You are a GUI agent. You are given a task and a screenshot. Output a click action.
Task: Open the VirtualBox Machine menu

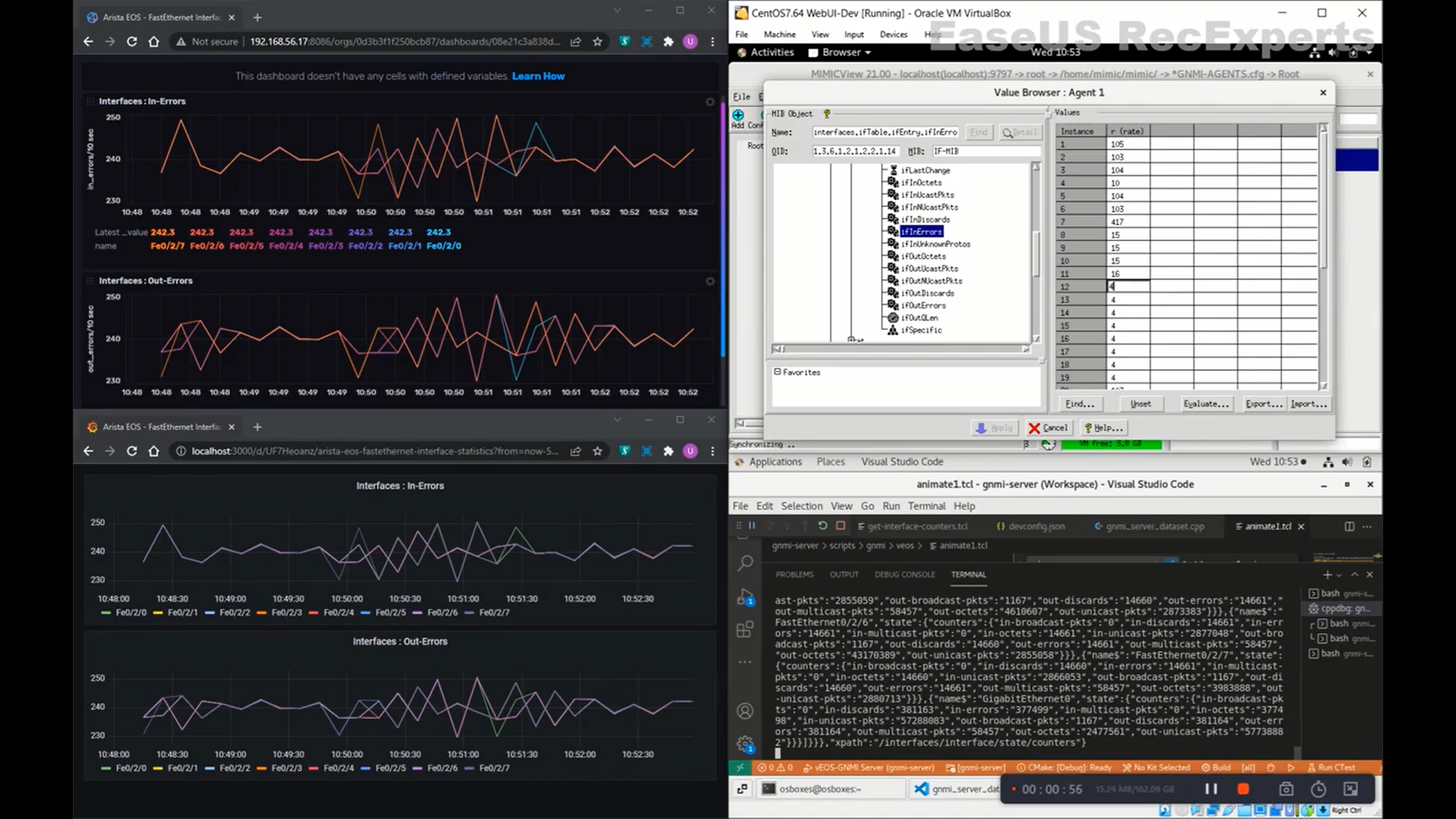click(780, 34)
